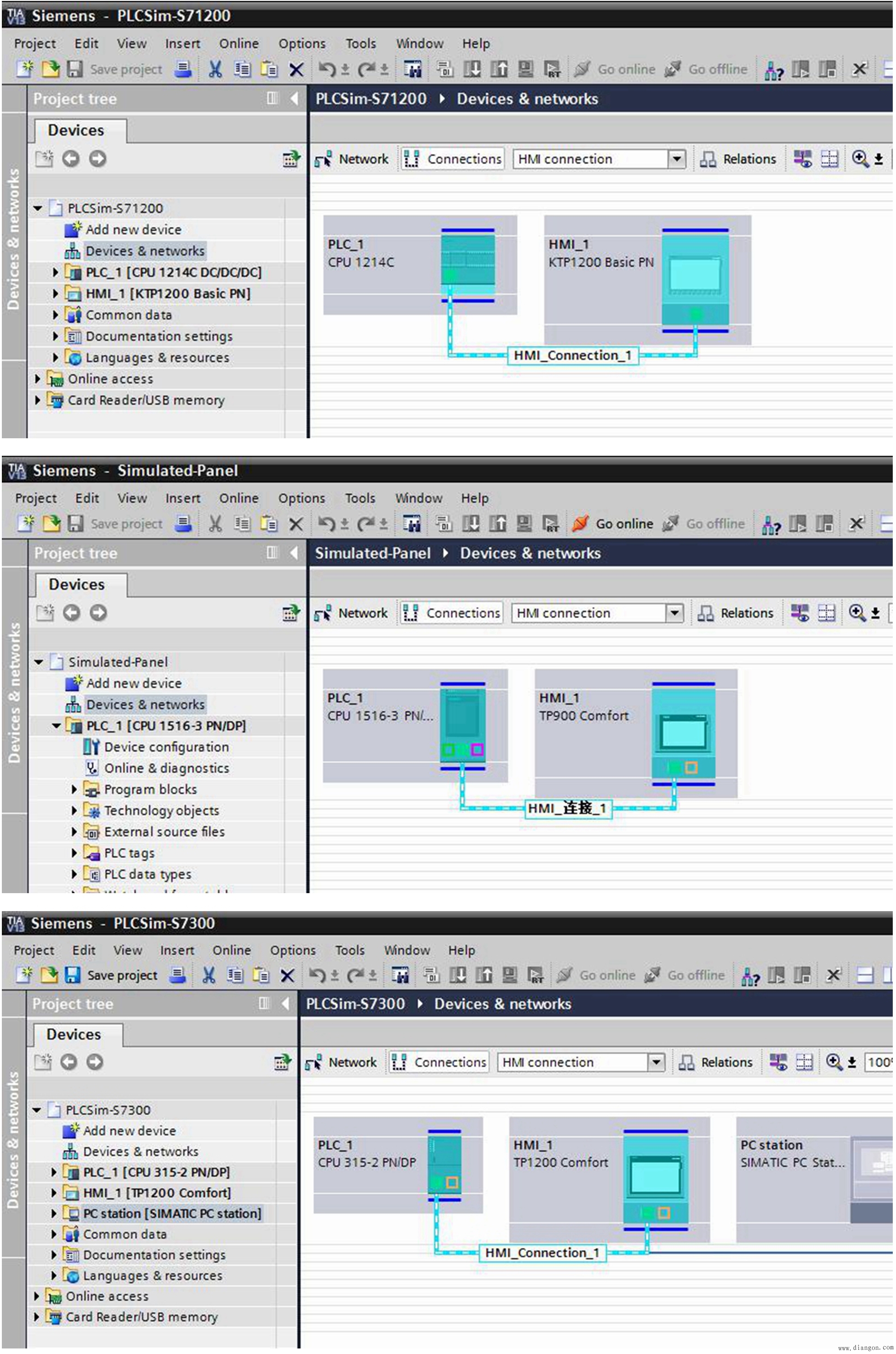Viewport: 896px width, 1354px height.
Task: Expand Program blocks folder in Simulated-Panel tree
Action: point(74,789)
